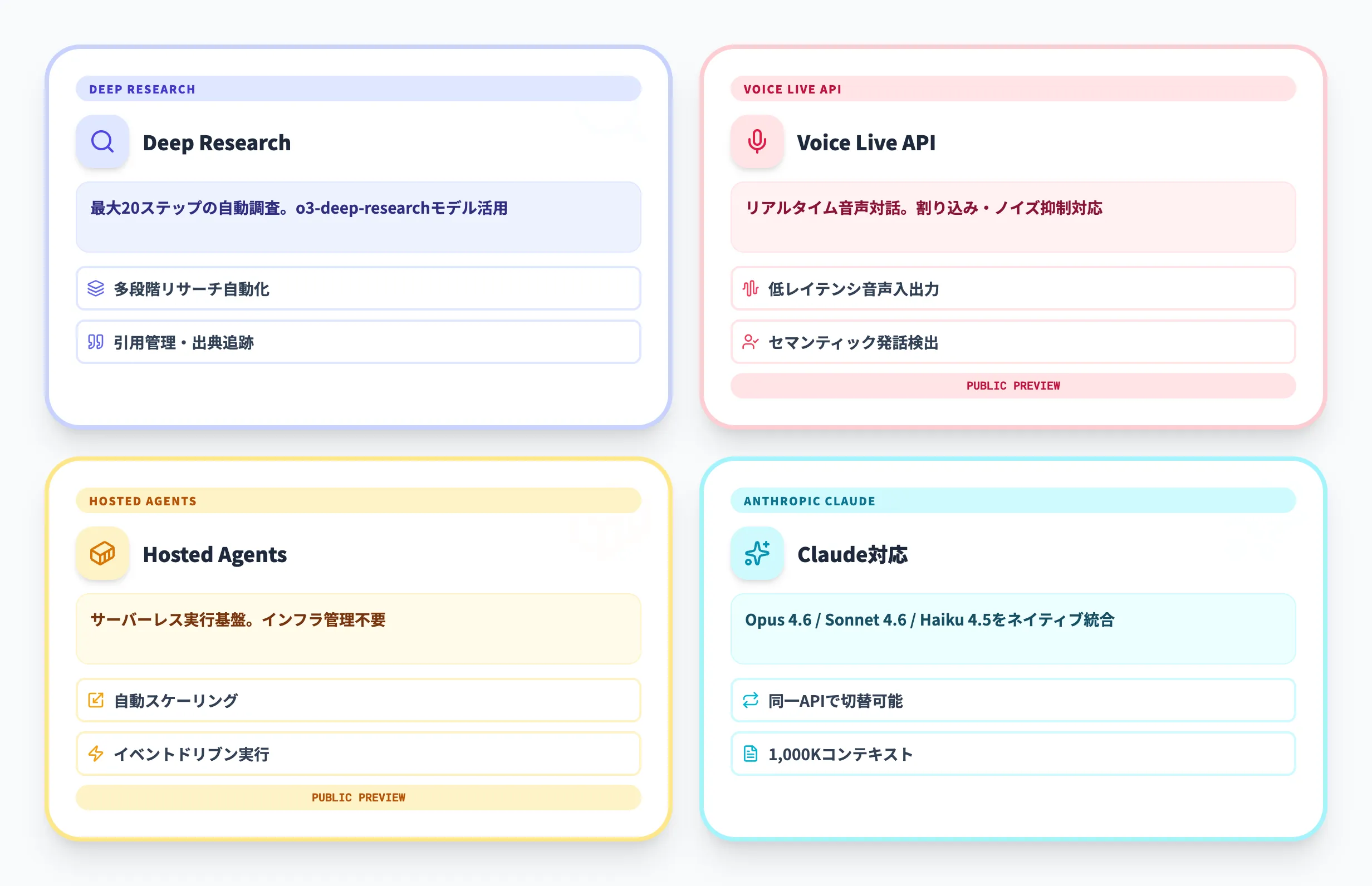
Task: Click the PUBLIC PREVIEW badge under Hosted Agents
Action: click(358, 798)
